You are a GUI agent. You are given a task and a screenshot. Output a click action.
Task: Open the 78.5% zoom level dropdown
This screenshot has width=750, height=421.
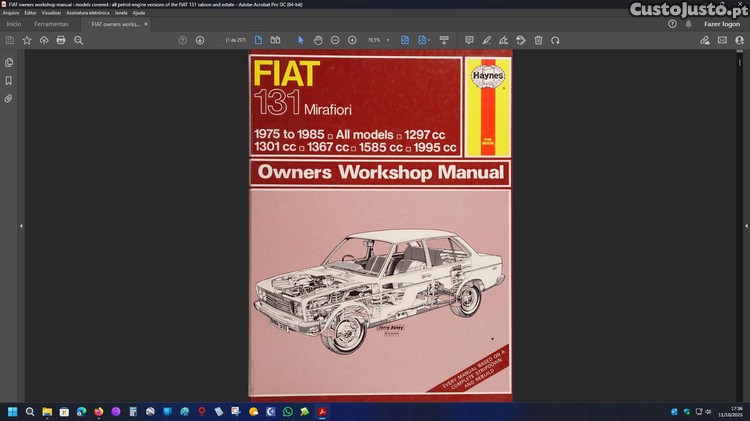[379, 40]
